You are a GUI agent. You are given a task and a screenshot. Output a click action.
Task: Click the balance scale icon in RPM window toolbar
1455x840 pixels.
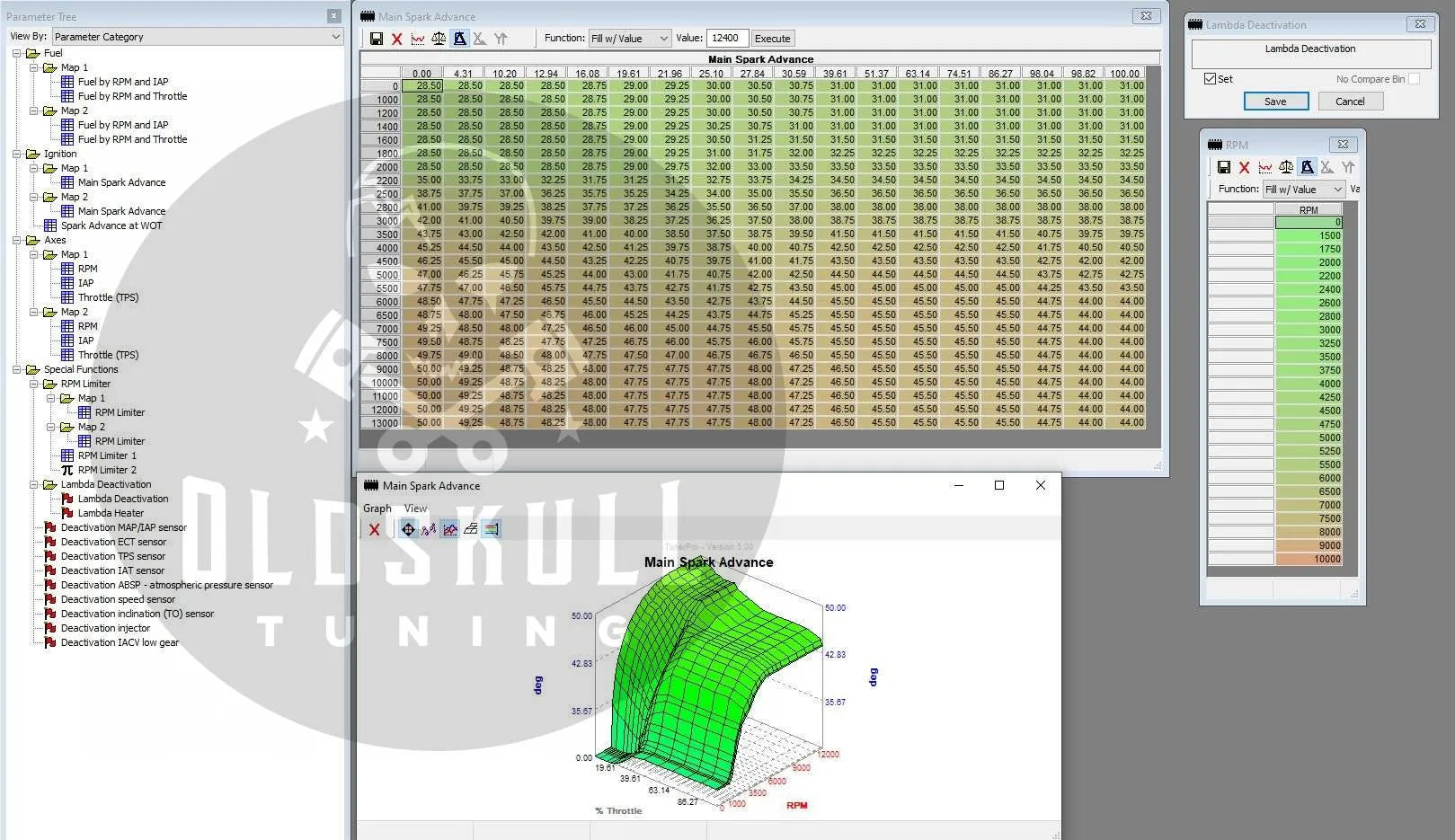tap(1286, 167)
